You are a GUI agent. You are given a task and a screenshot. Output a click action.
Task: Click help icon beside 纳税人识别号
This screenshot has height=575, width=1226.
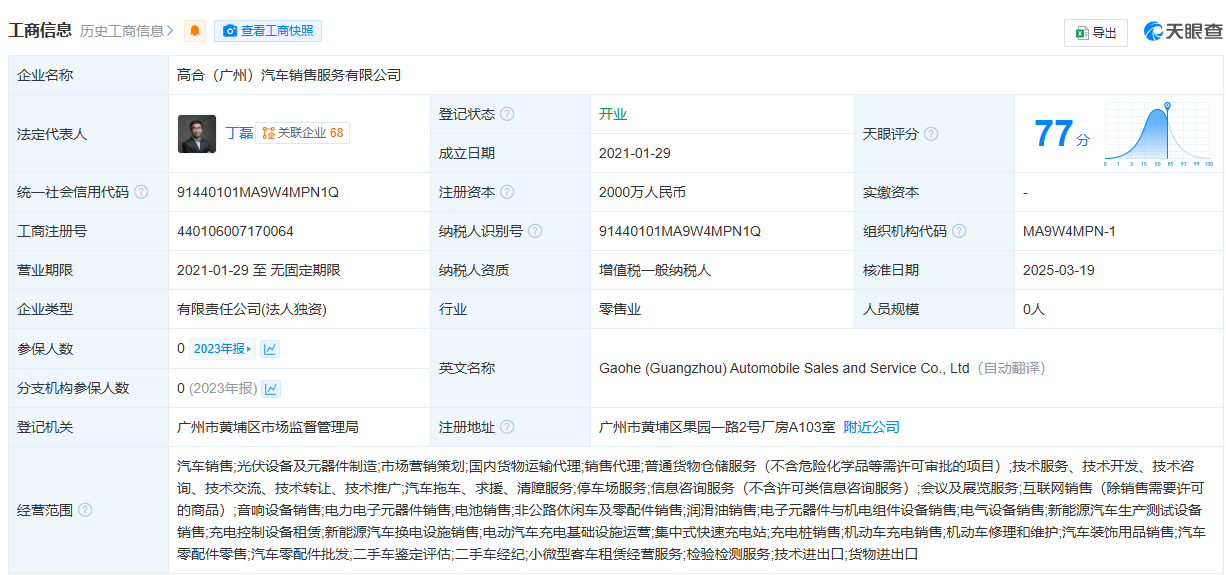(536, 231)
